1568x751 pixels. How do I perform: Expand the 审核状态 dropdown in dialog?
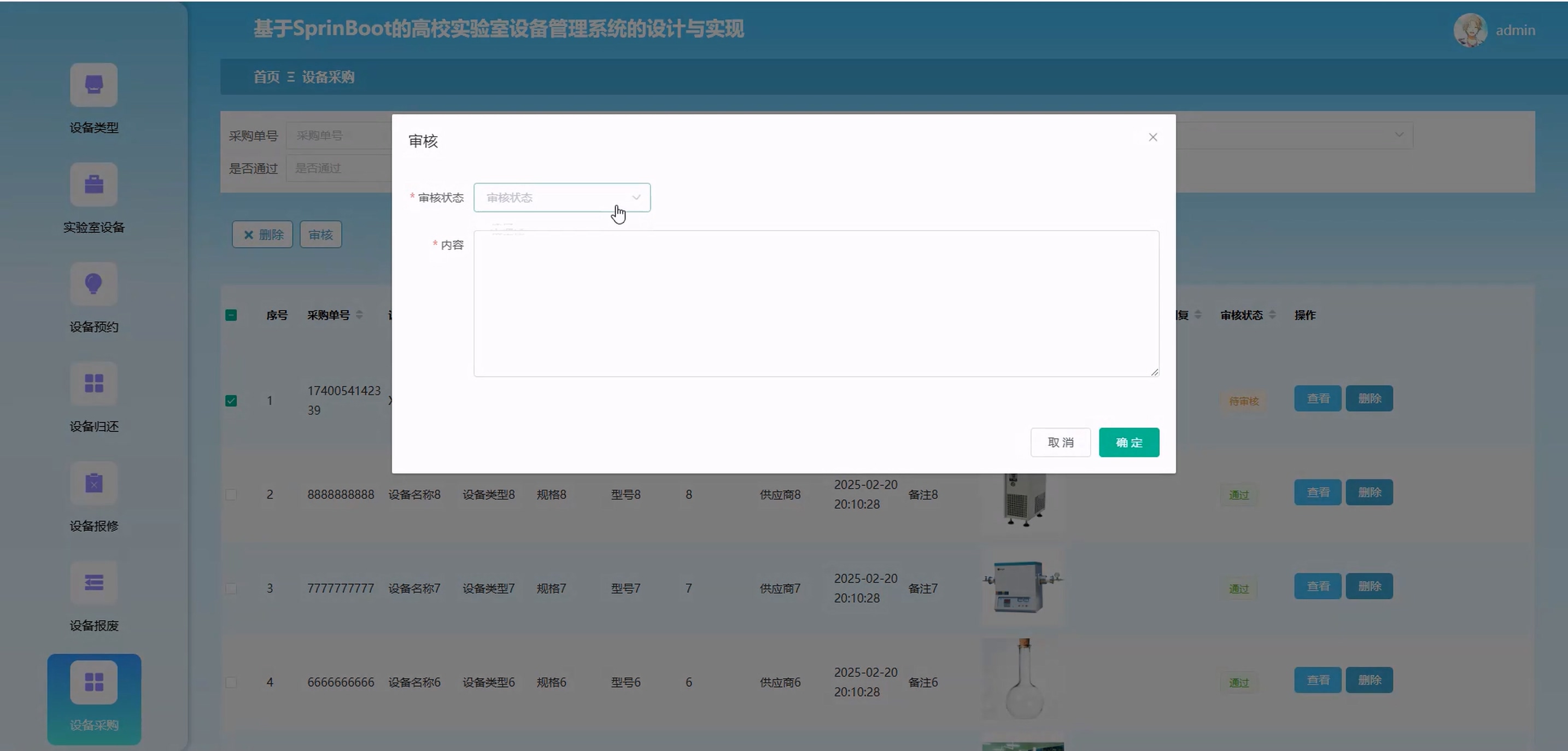pyautogui.click(x=561, y=198)
